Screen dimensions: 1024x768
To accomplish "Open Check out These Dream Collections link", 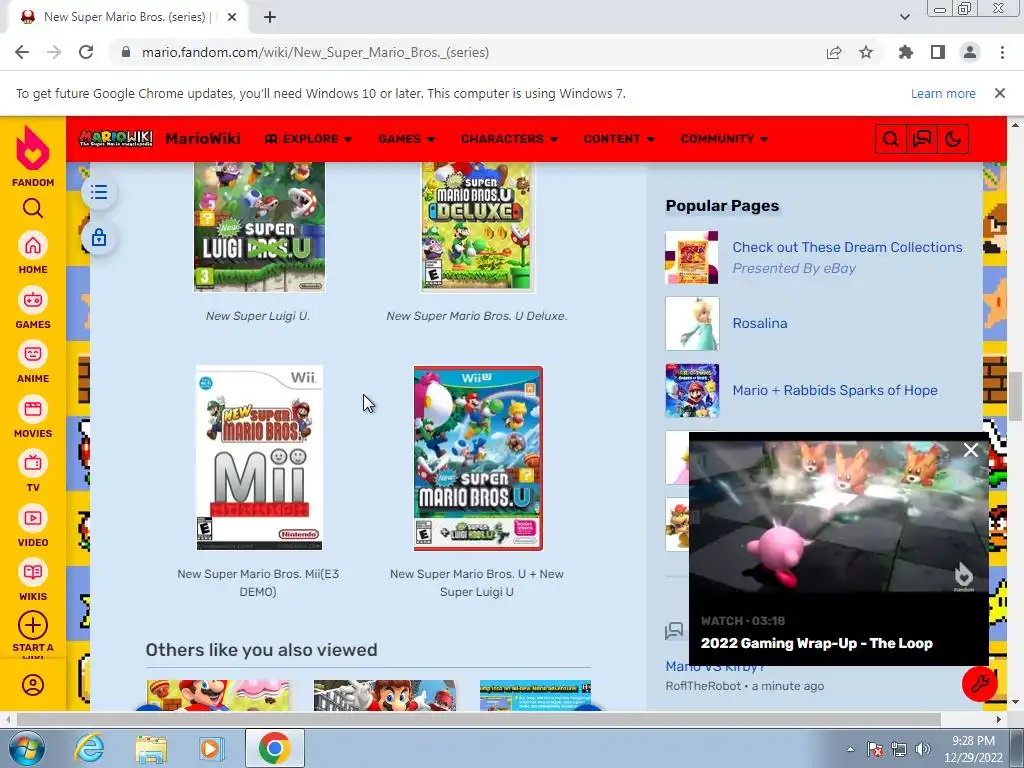I will pos(847,248).
